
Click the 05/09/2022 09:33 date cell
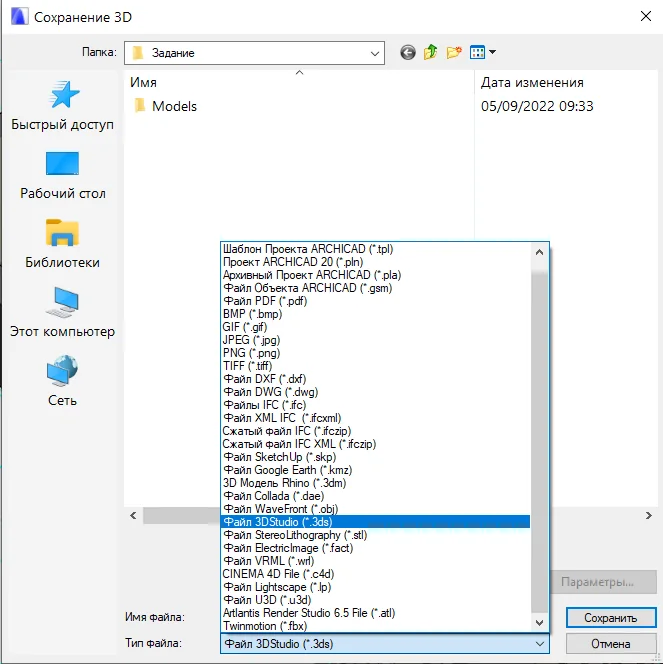pyautogui.click(x=537, y=106)
